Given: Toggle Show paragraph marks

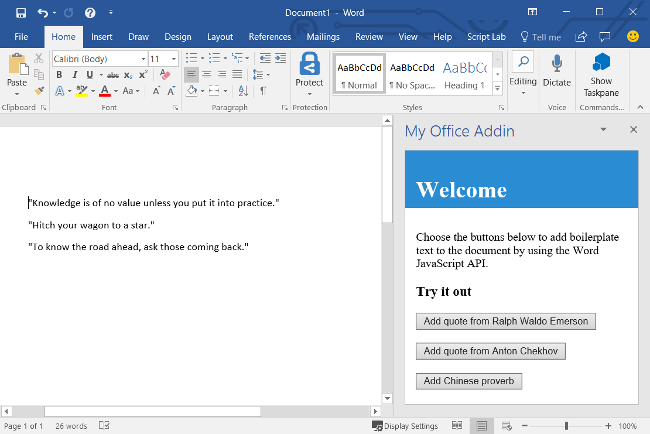Looking at the screenshot, I should click(263, 90).
